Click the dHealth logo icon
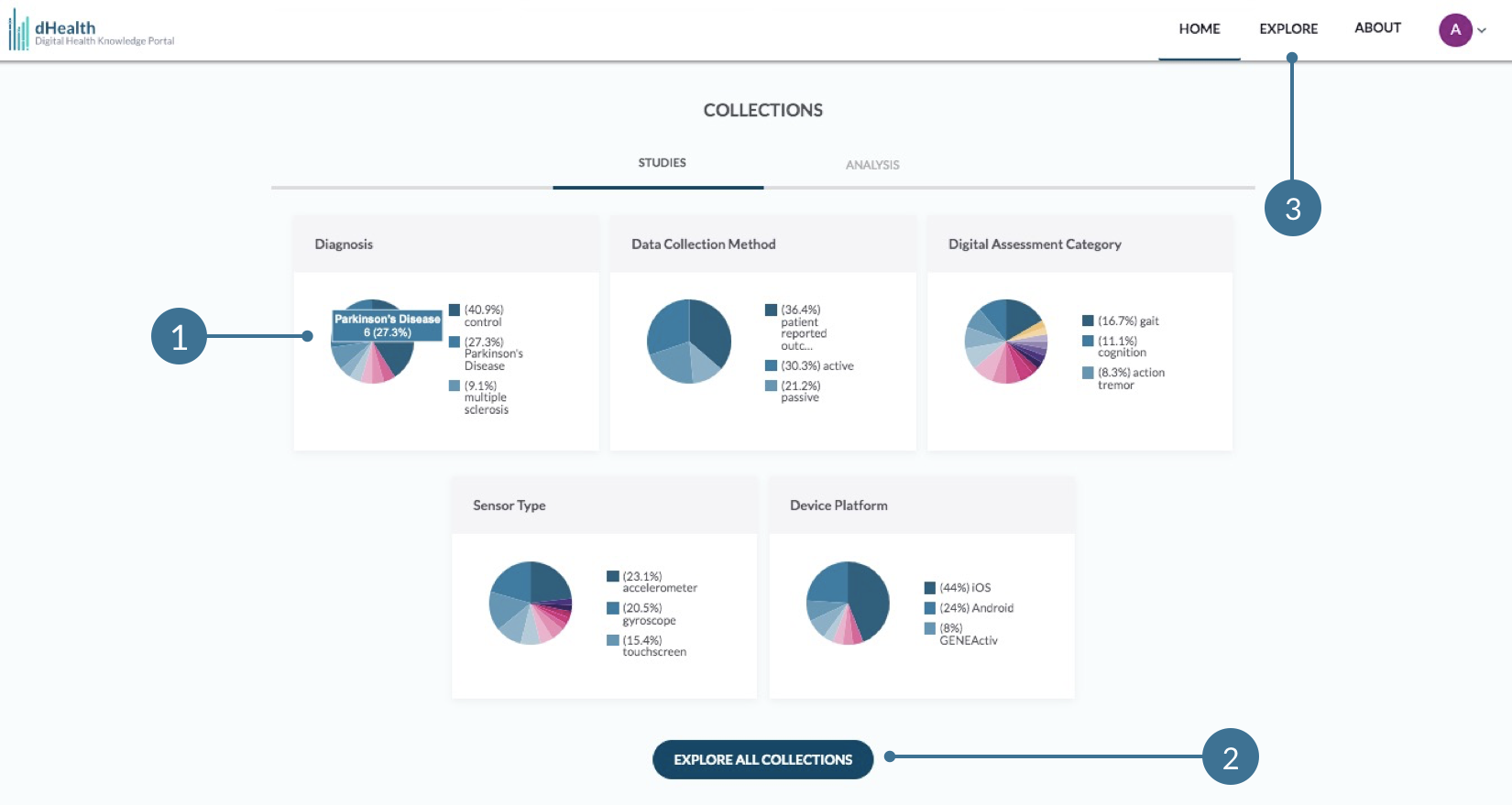This screenshot has height=805, width=1512. [x=18, y=30]
